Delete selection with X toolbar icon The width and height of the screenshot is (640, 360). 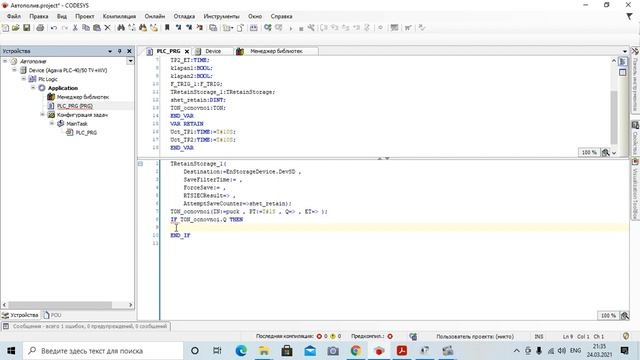click(x=108, y=28)
